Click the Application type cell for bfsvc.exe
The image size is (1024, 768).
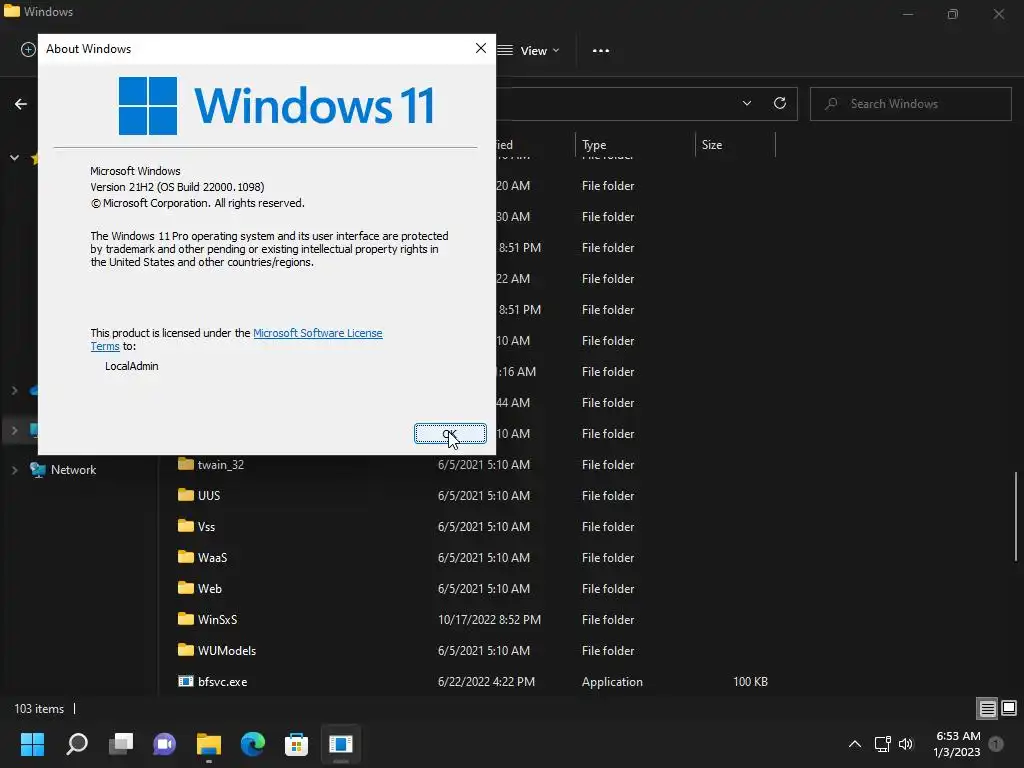point(612,682)
